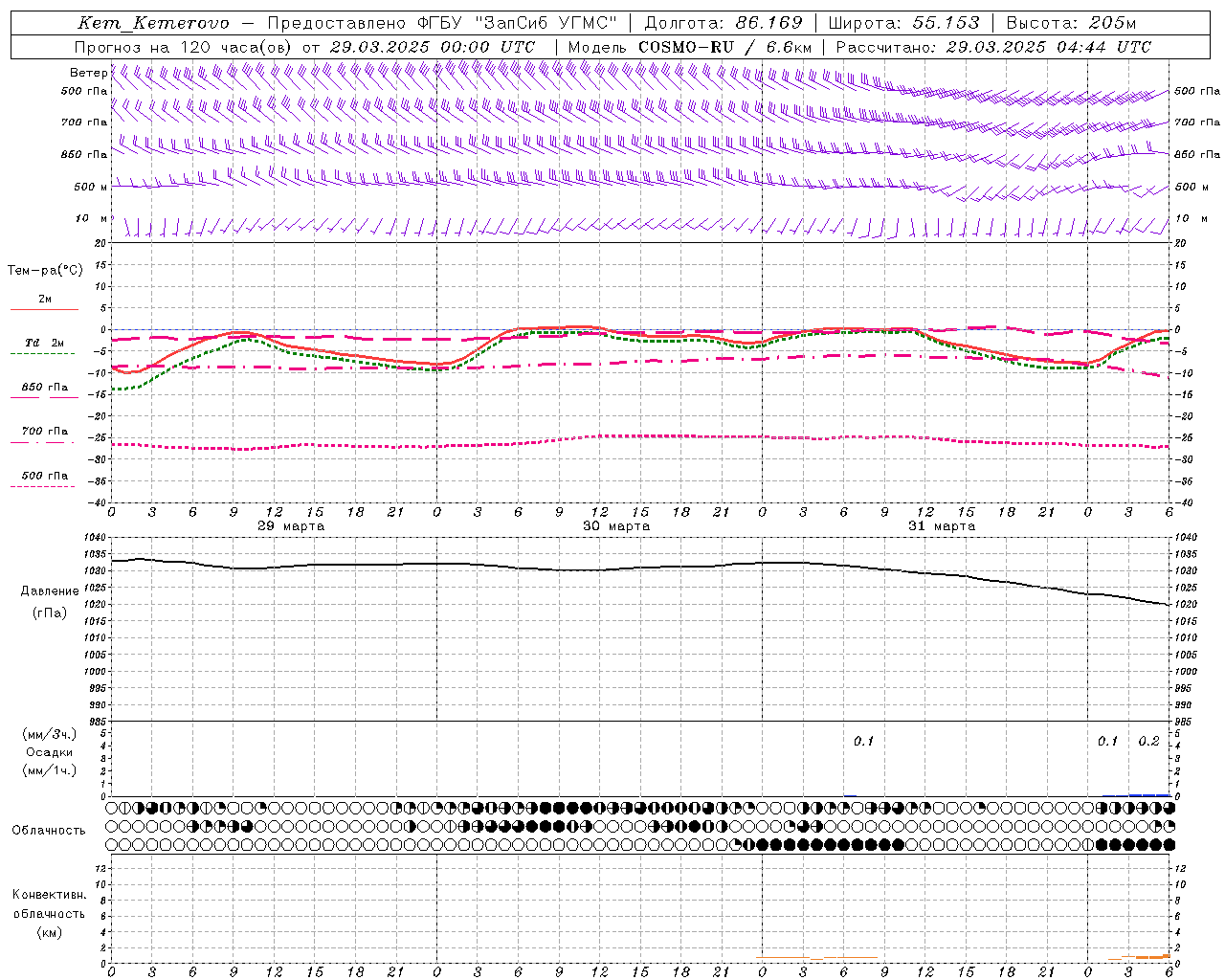Click the provider text "ЗапСиб УГМС" in the header
The width and height of the screenshot is (1225, 980).
(546, 23)
